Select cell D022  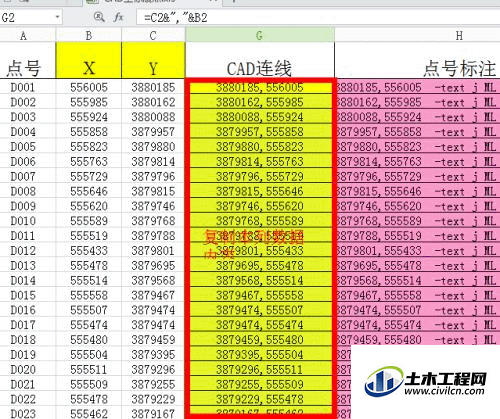tap(28, 399)
